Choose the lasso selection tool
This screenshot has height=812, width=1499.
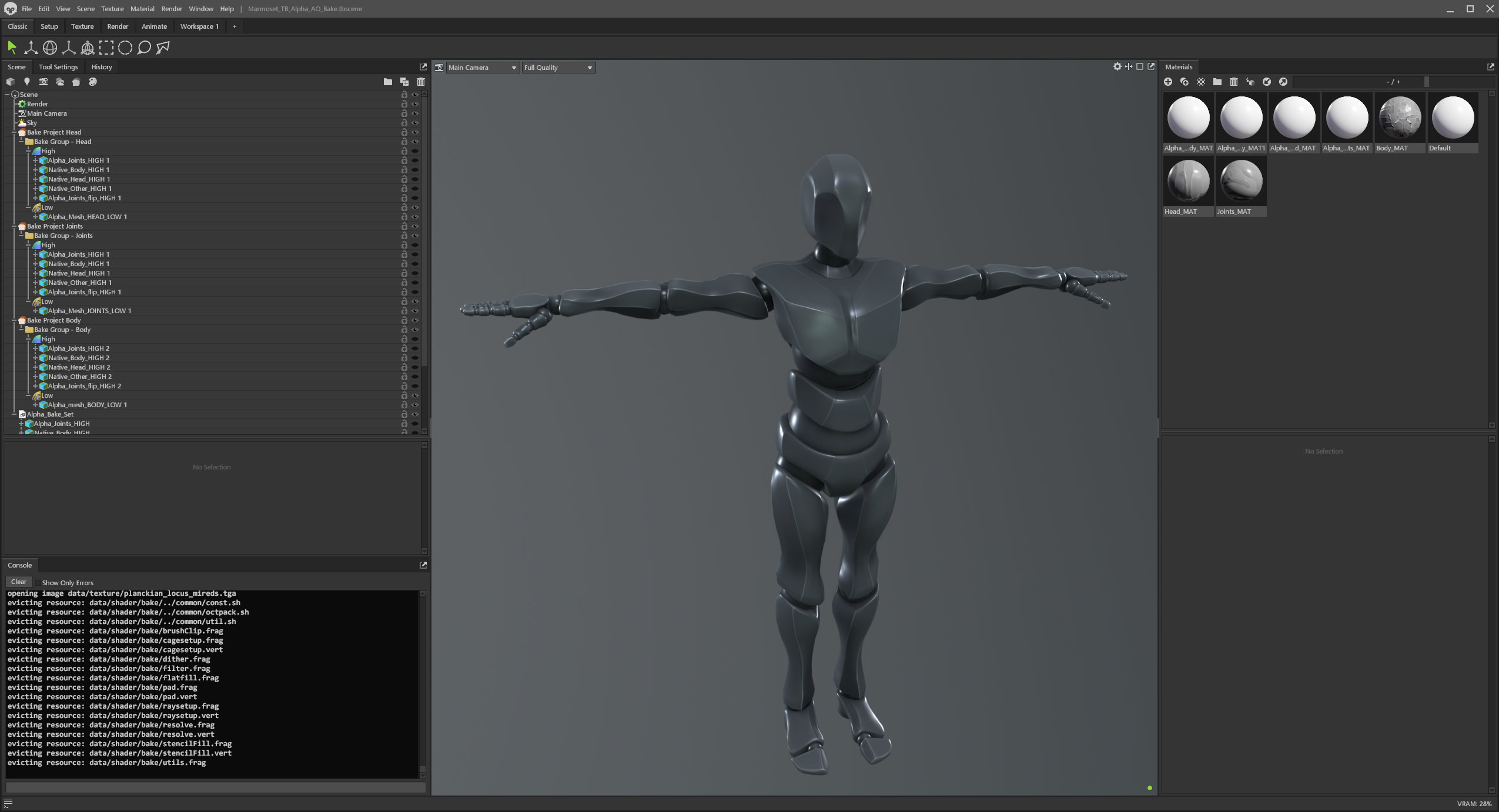tap(144, 48)
